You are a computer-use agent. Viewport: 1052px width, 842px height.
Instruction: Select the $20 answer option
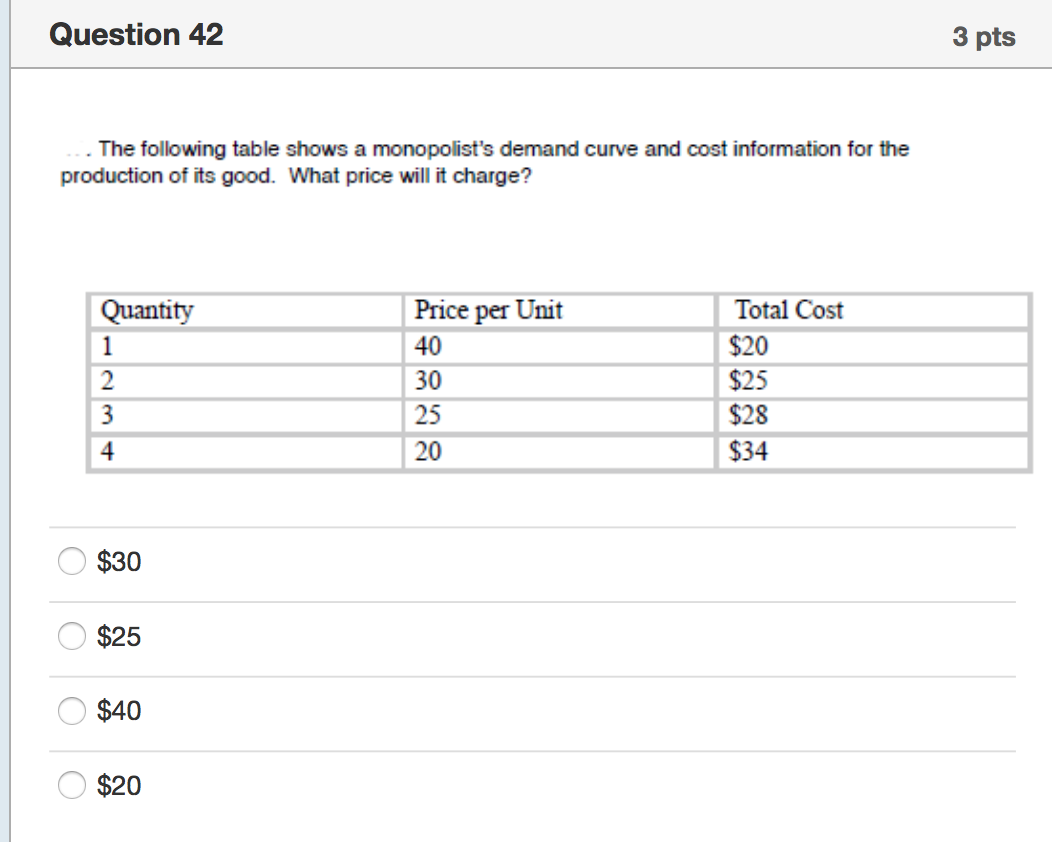72,786
